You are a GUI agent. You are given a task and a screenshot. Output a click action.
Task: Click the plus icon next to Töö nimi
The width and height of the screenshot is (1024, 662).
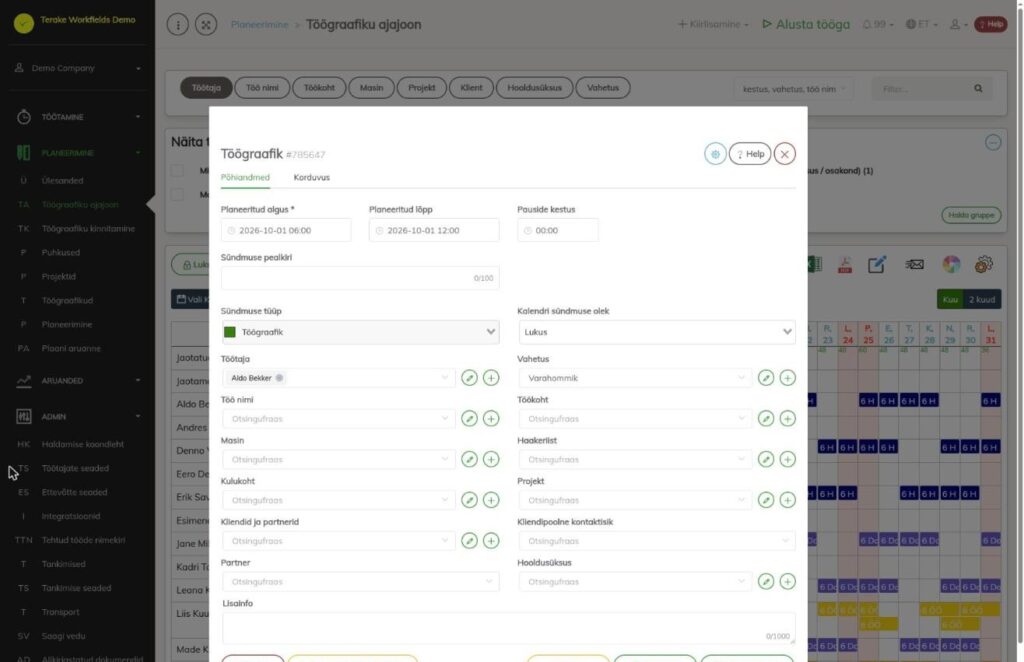pos(491,418)
